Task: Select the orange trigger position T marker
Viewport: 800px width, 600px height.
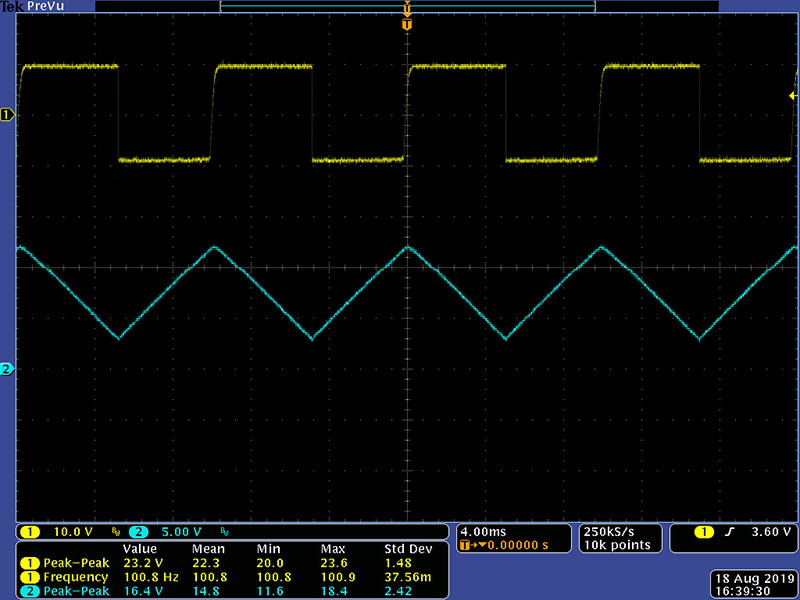Action: click(x=407, y=24)
